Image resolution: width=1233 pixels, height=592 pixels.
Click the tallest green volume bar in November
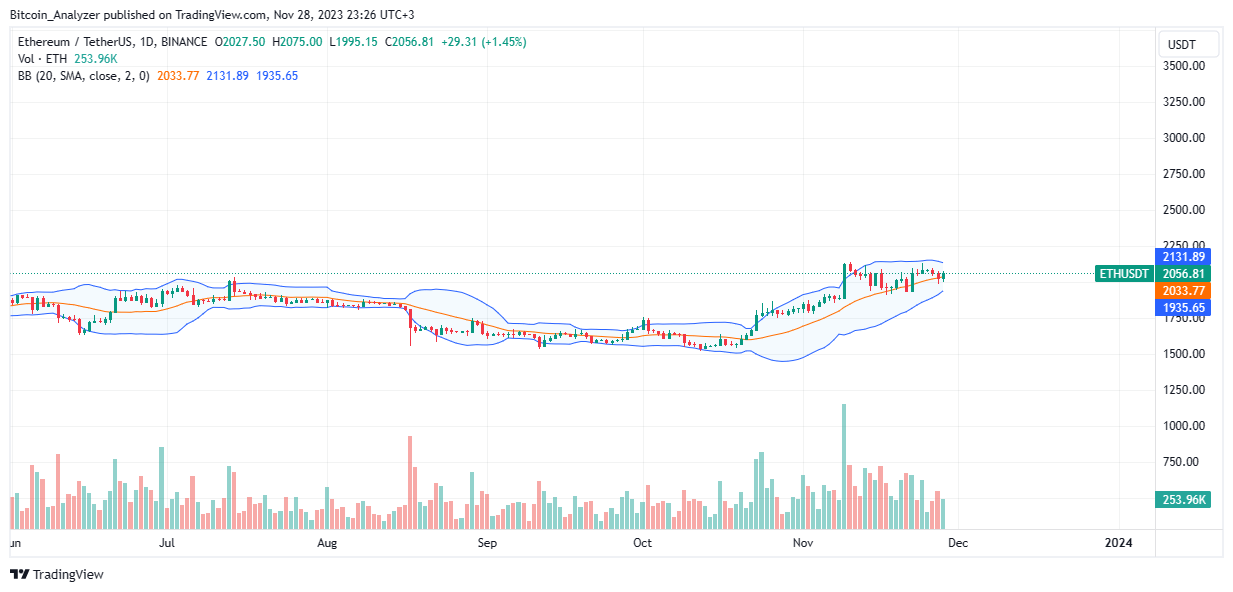(x=844, y=466)
